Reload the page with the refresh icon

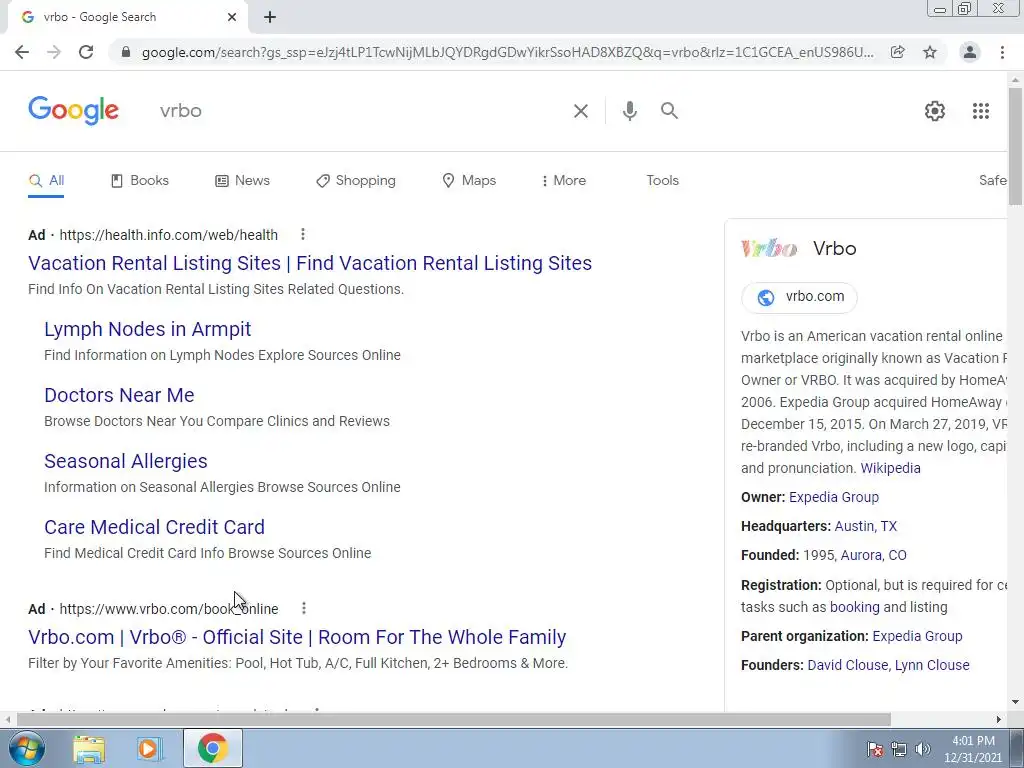pos(86,52)
